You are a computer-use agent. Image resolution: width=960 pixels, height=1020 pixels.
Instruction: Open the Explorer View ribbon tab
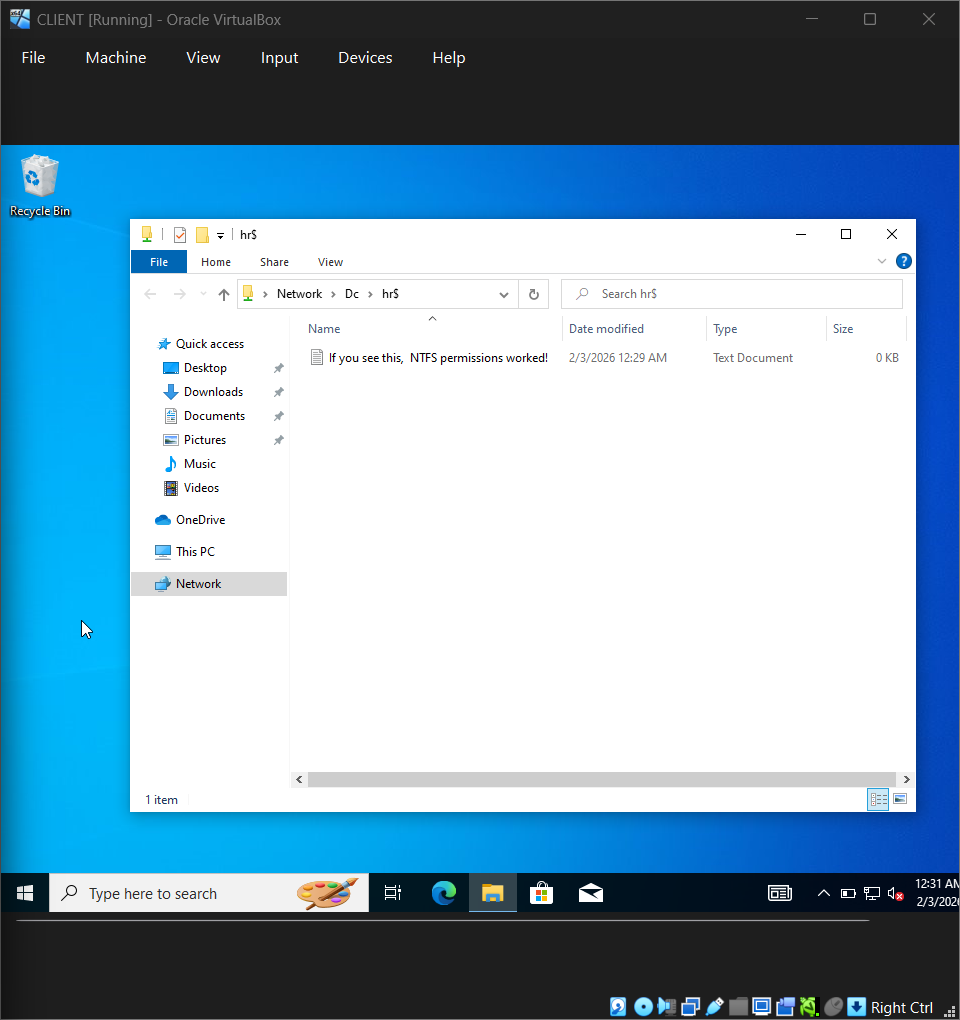[x=330, y=262]
